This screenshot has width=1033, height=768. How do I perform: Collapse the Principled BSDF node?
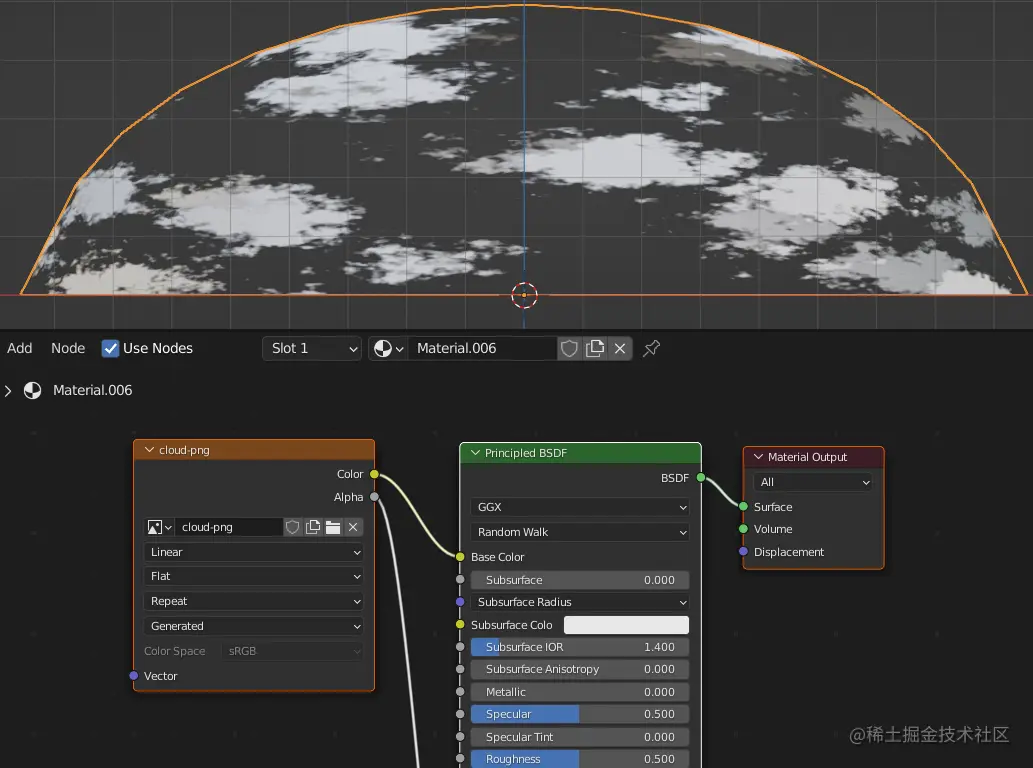click(x=475, y=453)
